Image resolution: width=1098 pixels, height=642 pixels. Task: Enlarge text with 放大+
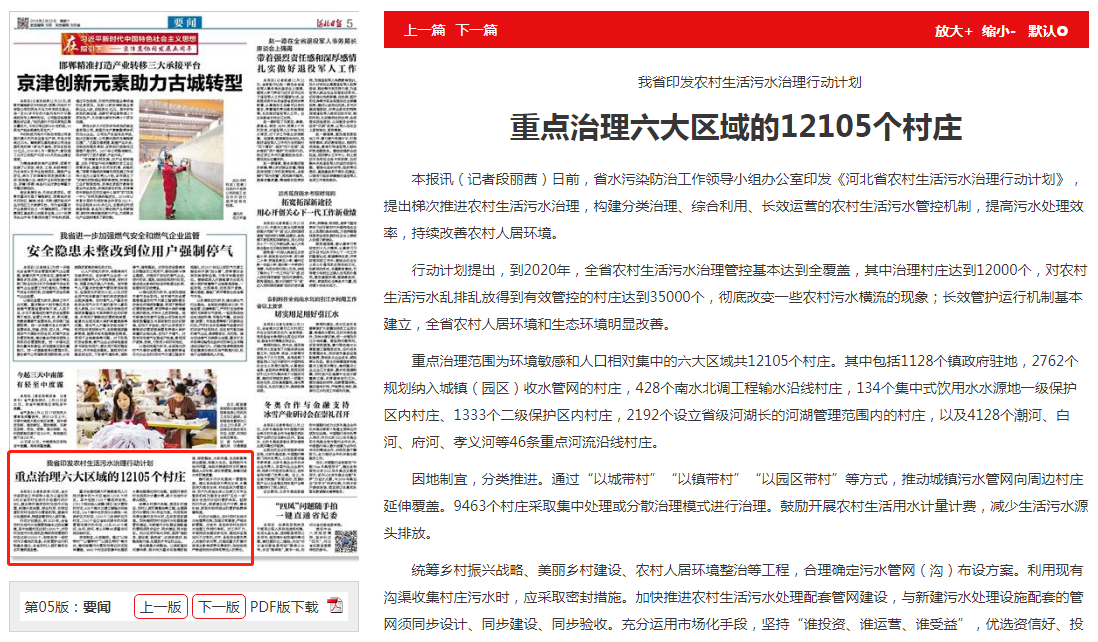[x=953, y=31]
